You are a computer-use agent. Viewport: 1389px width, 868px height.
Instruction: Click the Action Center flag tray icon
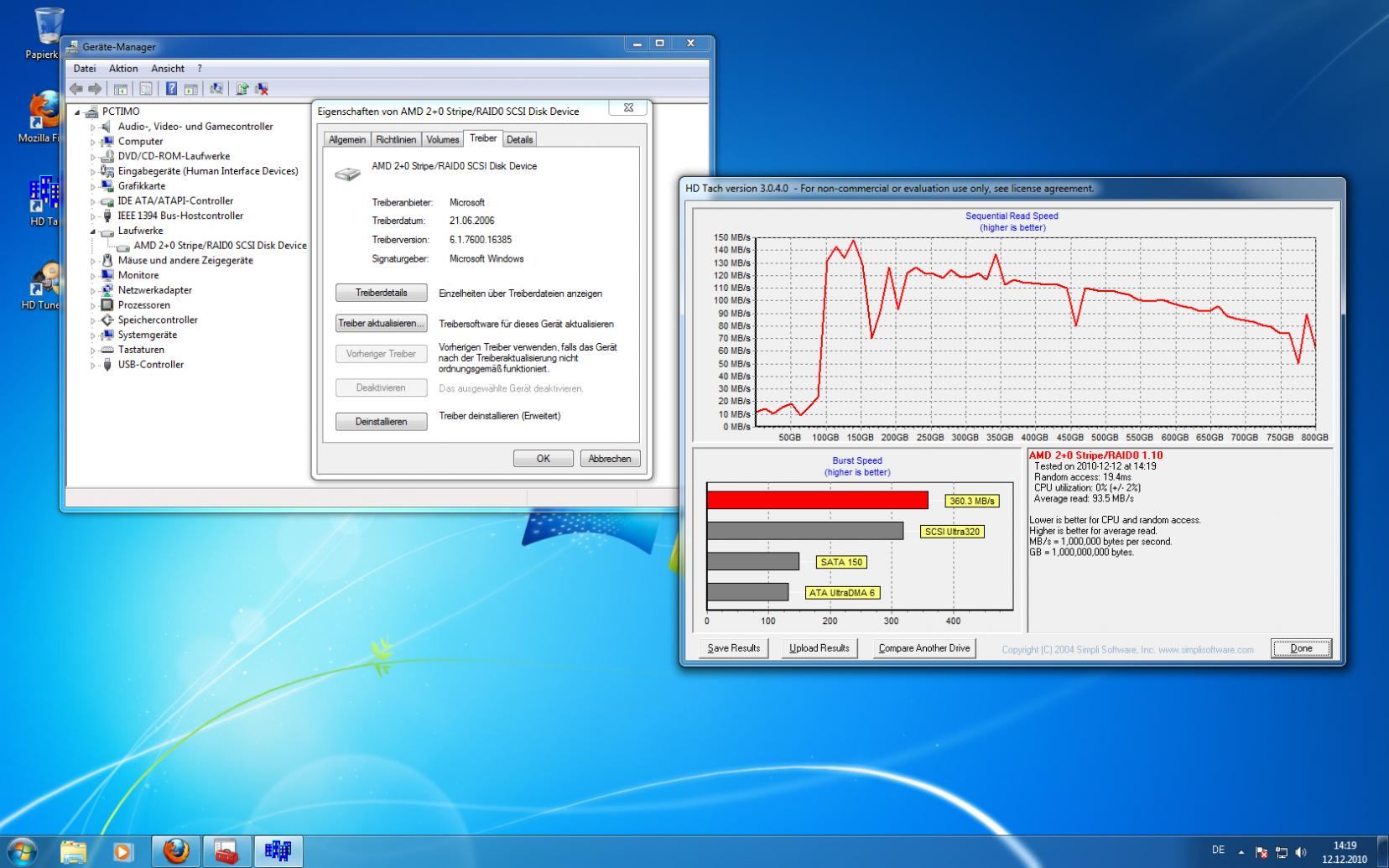click(x=1262, y=852)
